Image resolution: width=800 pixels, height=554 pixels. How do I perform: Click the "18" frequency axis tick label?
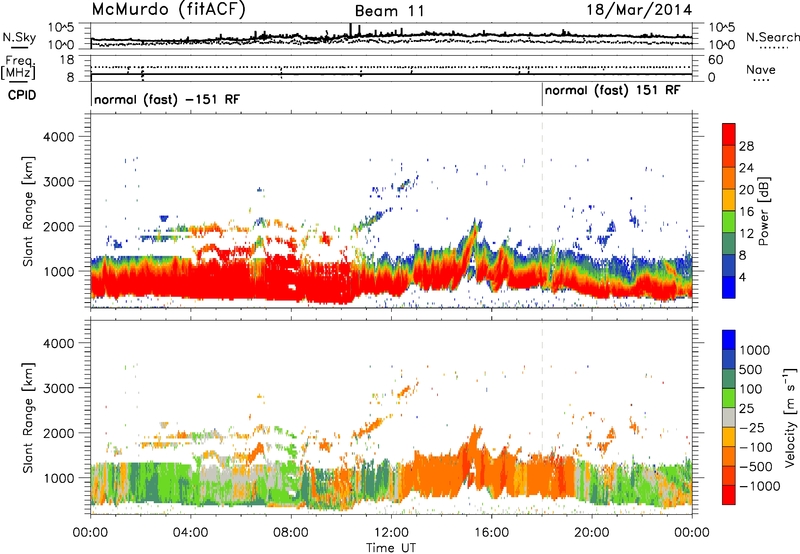pos(66,60)
